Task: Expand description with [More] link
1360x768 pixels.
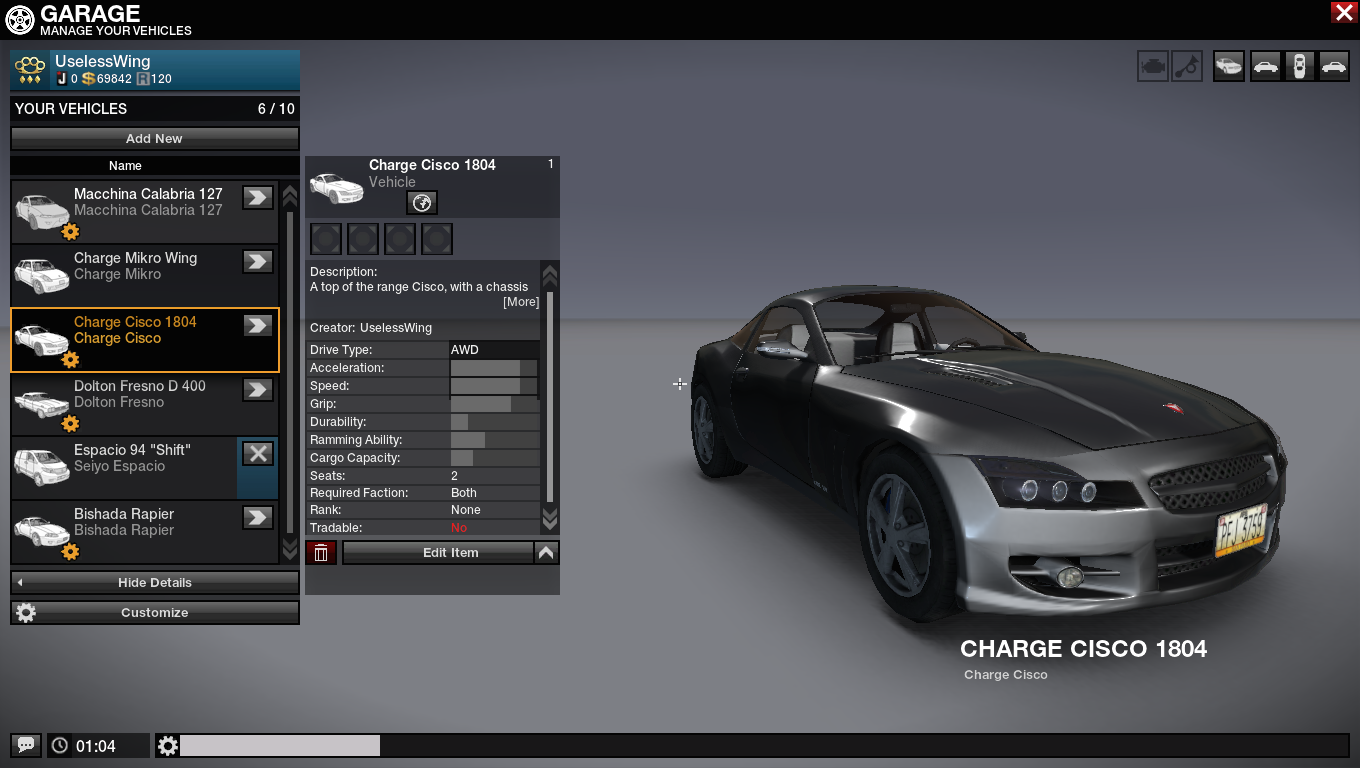Action: coord(520,302)
